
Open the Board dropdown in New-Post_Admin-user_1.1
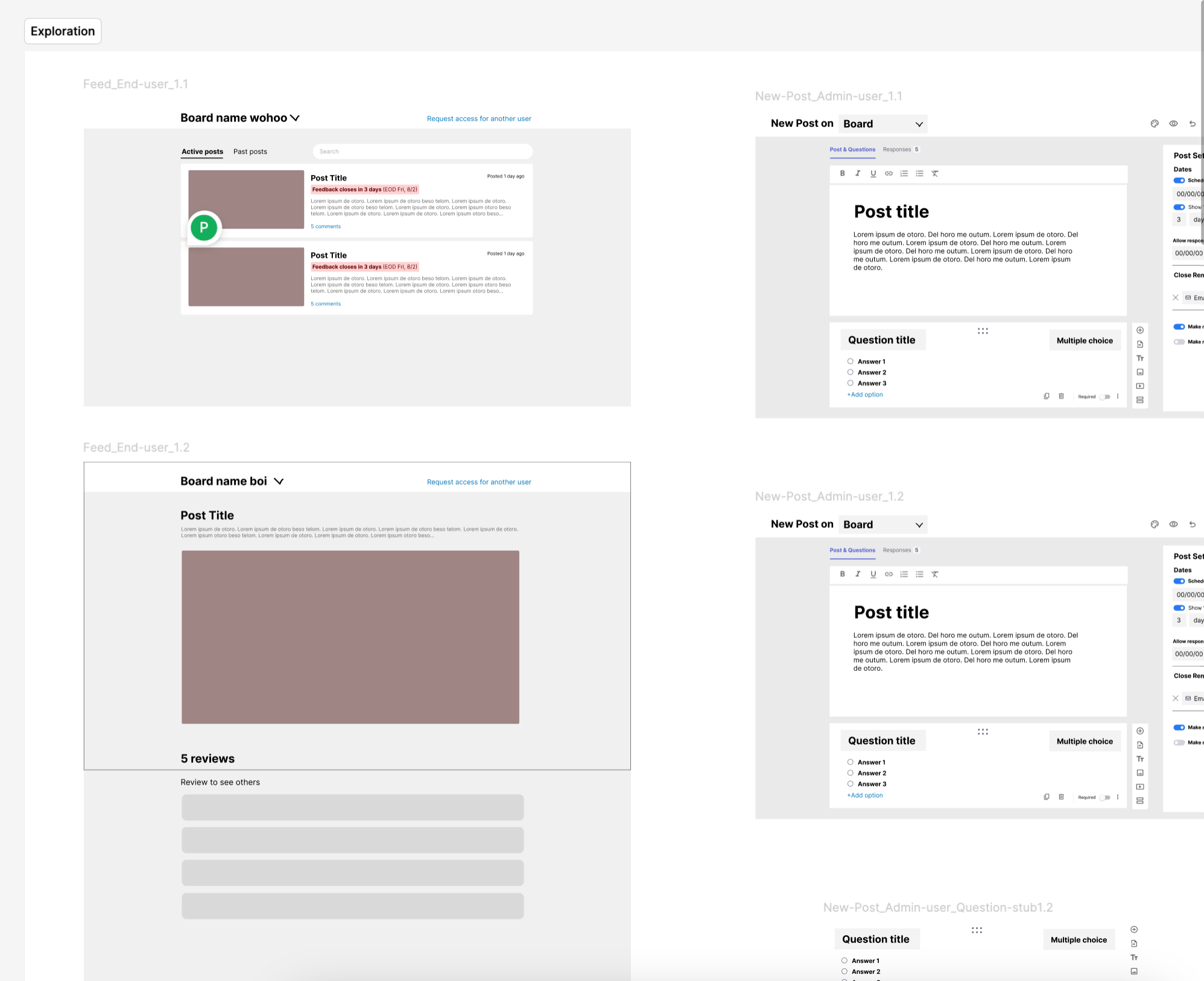coord(882,124)
